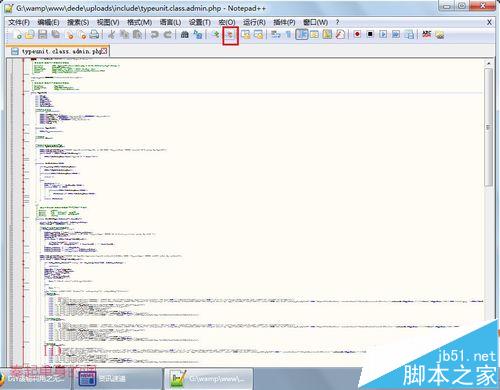Toggle show all characters button
Image resolution: width=500 pixels, height=390 pixels.
(x=288, y=34)
